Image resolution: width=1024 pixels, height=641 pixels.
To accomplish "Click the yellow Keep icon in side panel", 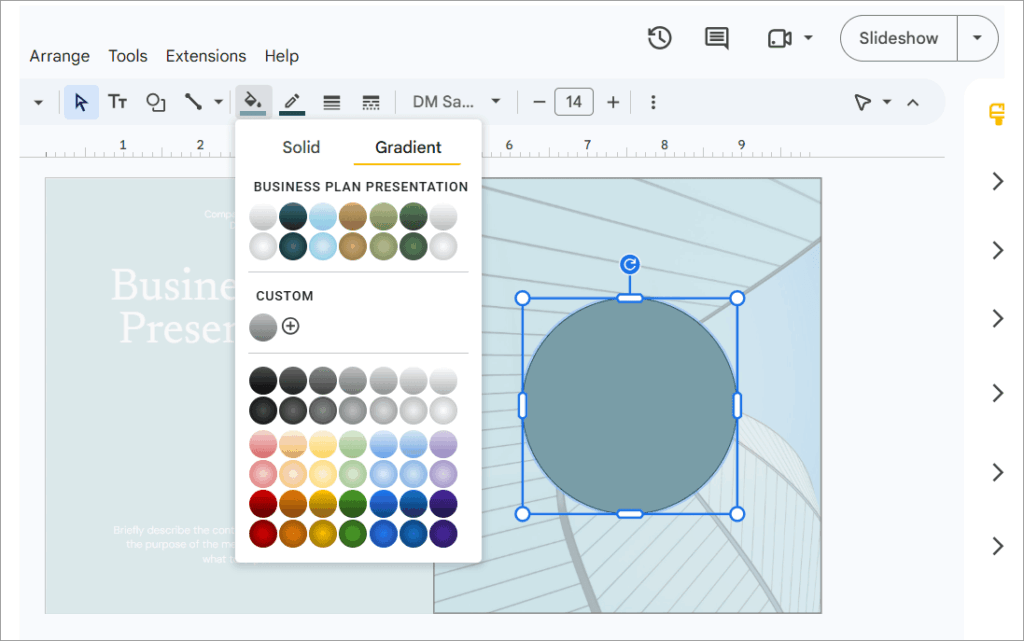I will click(997, 114).
